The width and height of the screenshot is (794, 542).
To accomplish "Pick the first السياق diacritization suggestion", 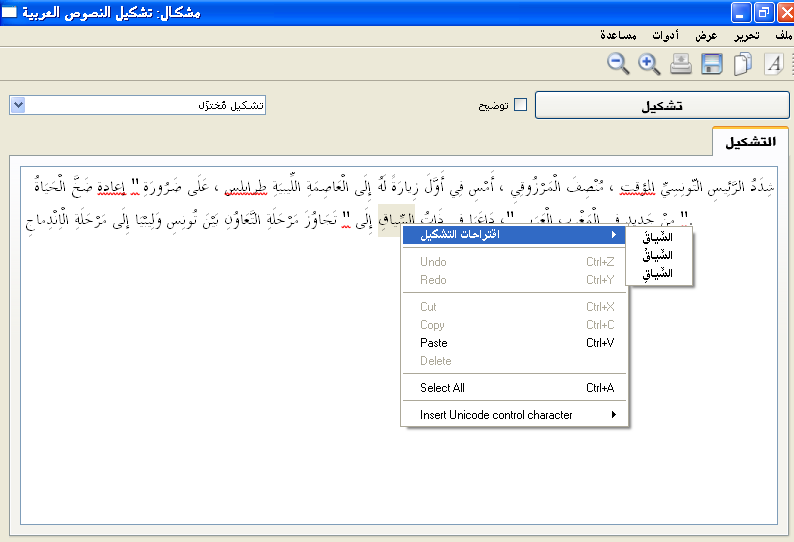I will click(658, 238).
